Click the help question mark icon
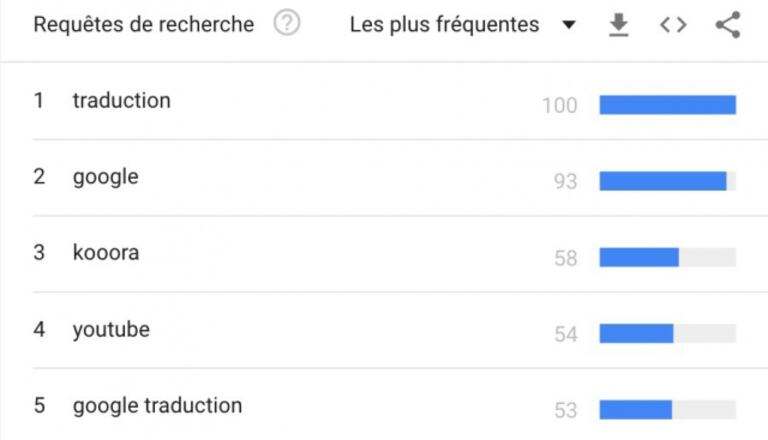 pyautogui.click(x=287, y=25)
